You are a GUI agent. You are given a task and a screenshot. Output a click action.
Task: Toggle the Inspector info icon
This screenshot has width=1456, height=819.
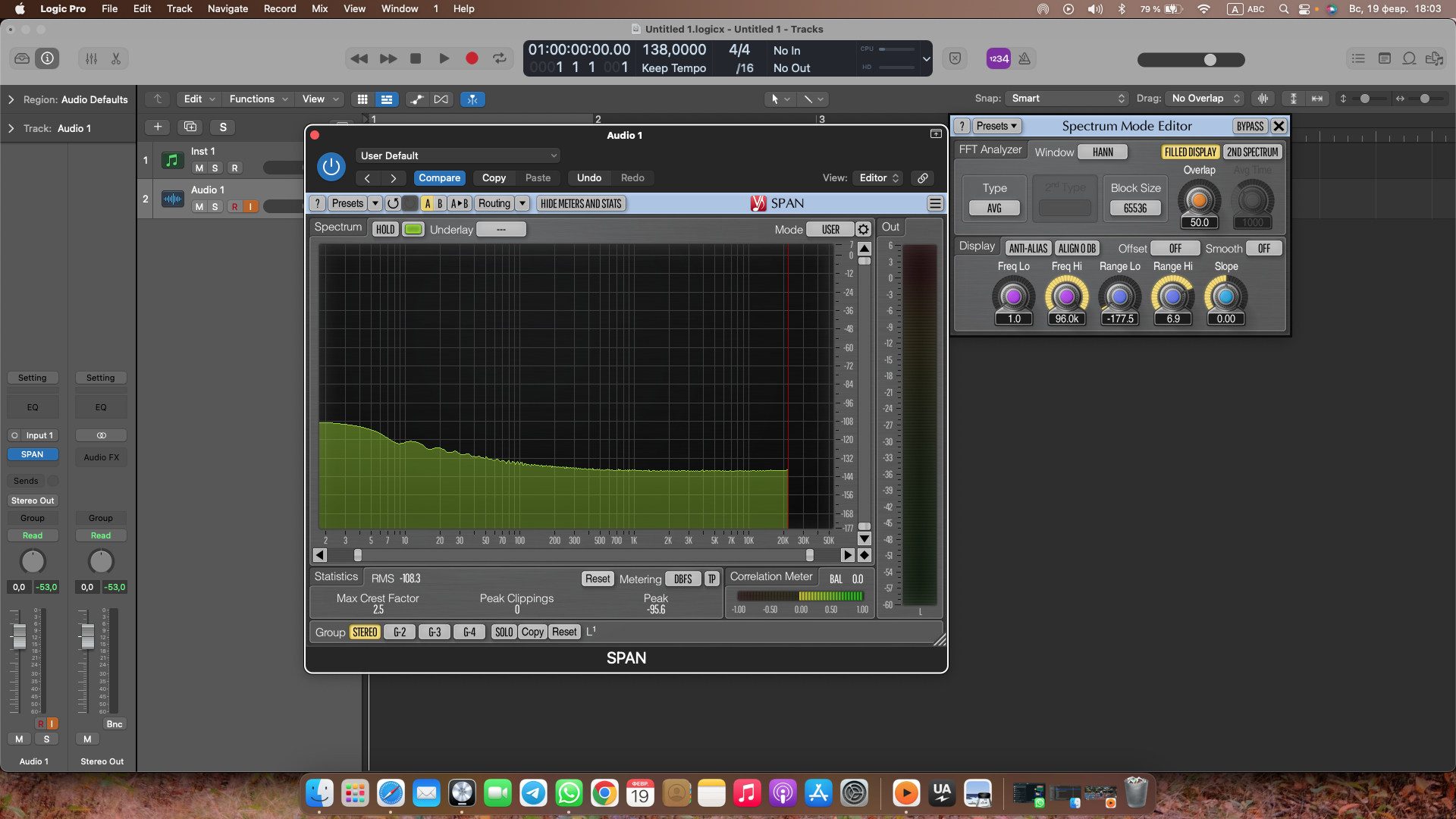point(47,58)
